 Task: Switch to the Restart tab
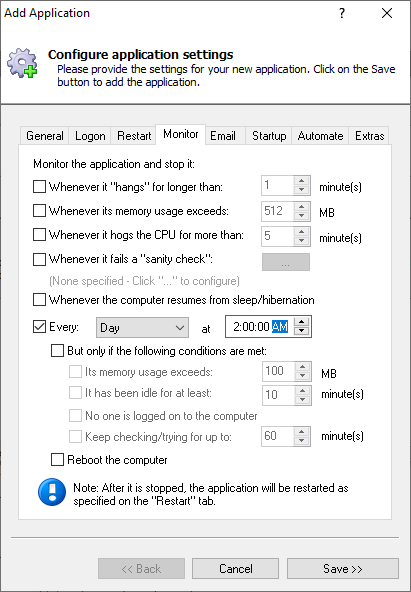(134, 136)
